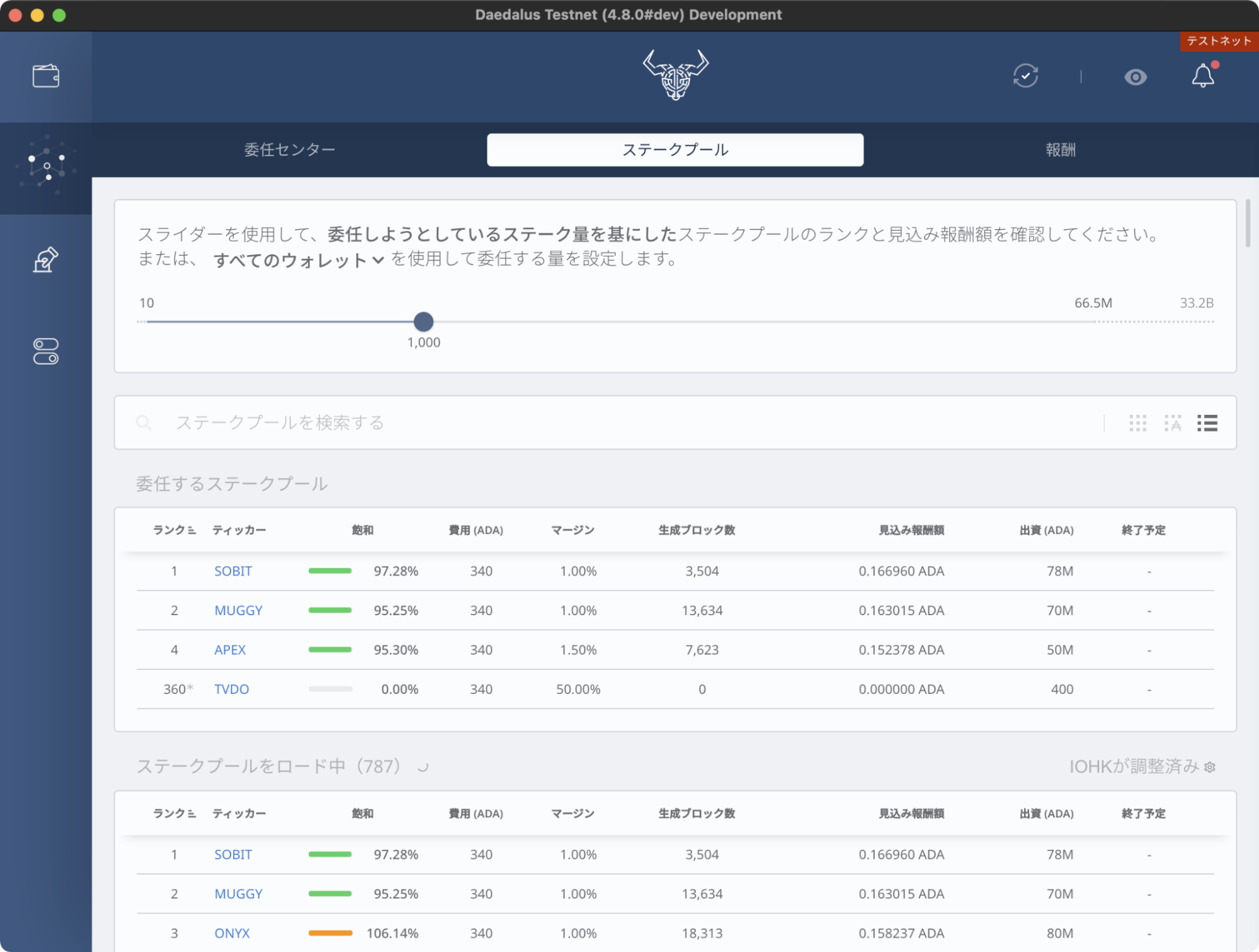Viewport: 1259px width, 952px height.
Task: Sort delegated table by 飽和 header
Action: coord(362,530)
